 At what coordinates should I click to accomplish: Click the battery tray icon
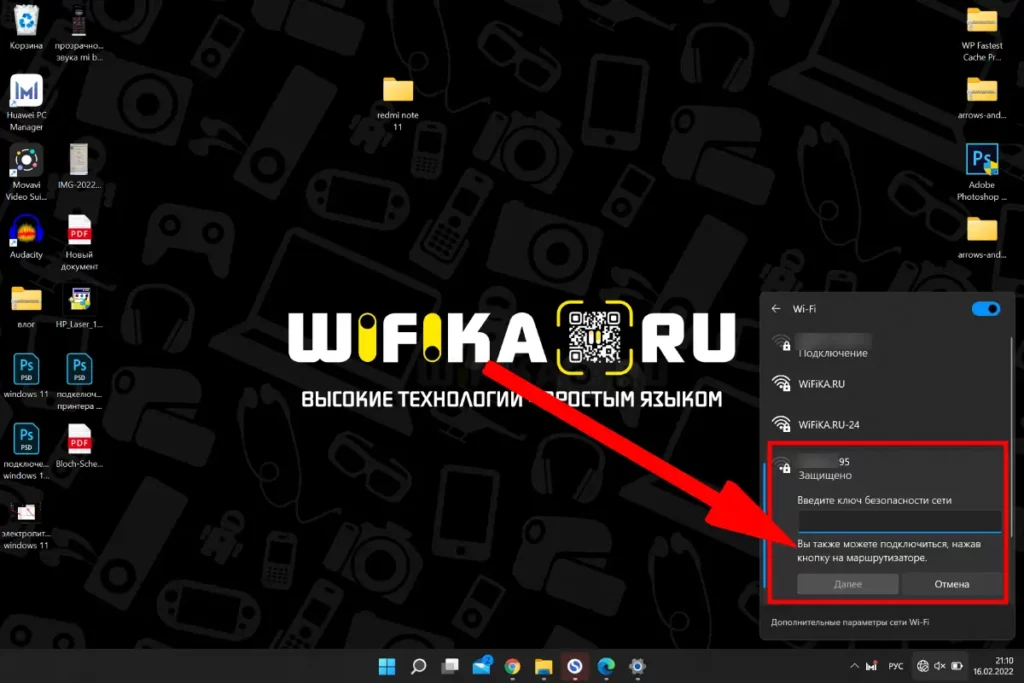[957, 666]
